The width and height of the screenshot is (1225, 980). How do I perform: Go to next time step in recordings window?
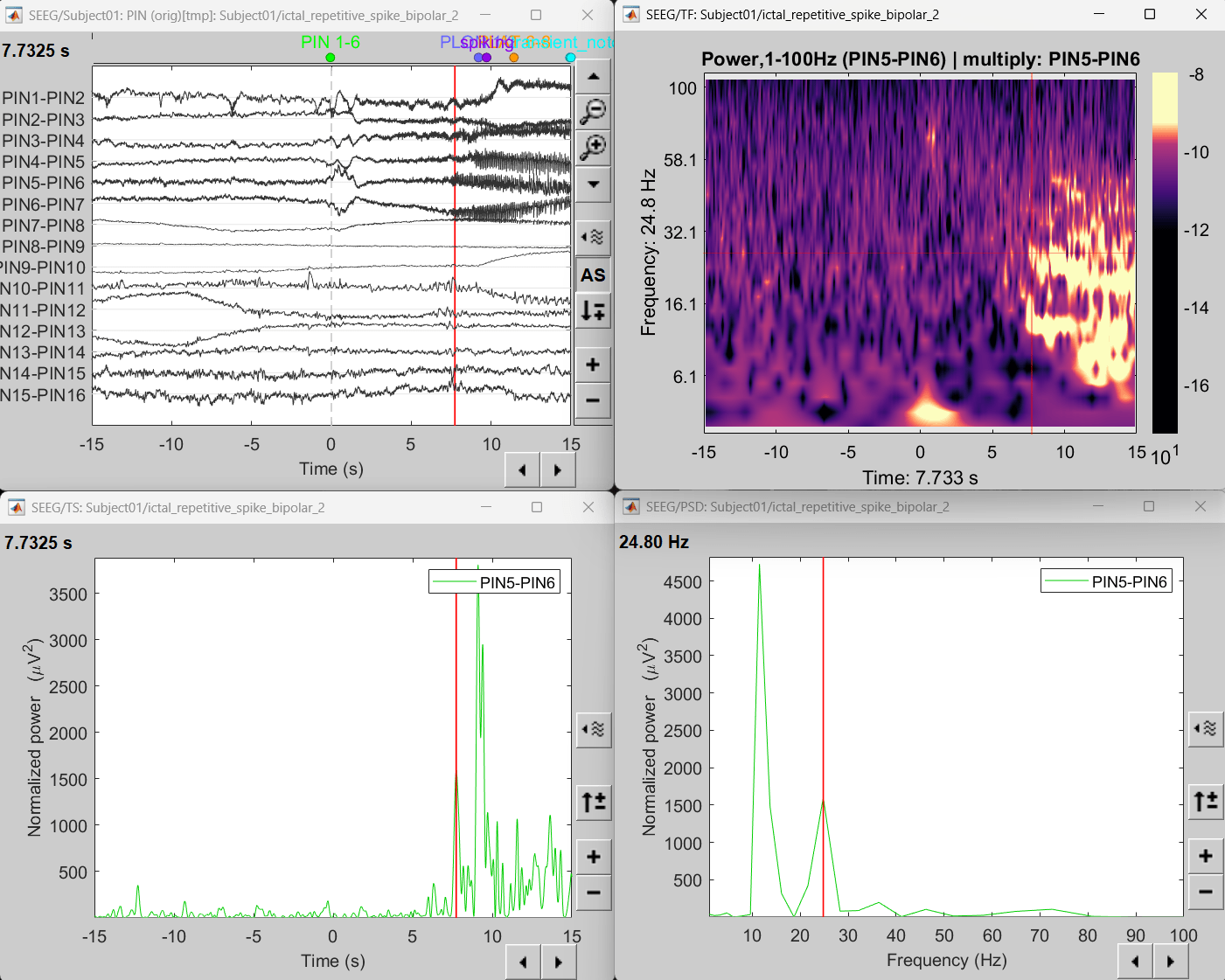pyautogui.click(x=558, y=470)
